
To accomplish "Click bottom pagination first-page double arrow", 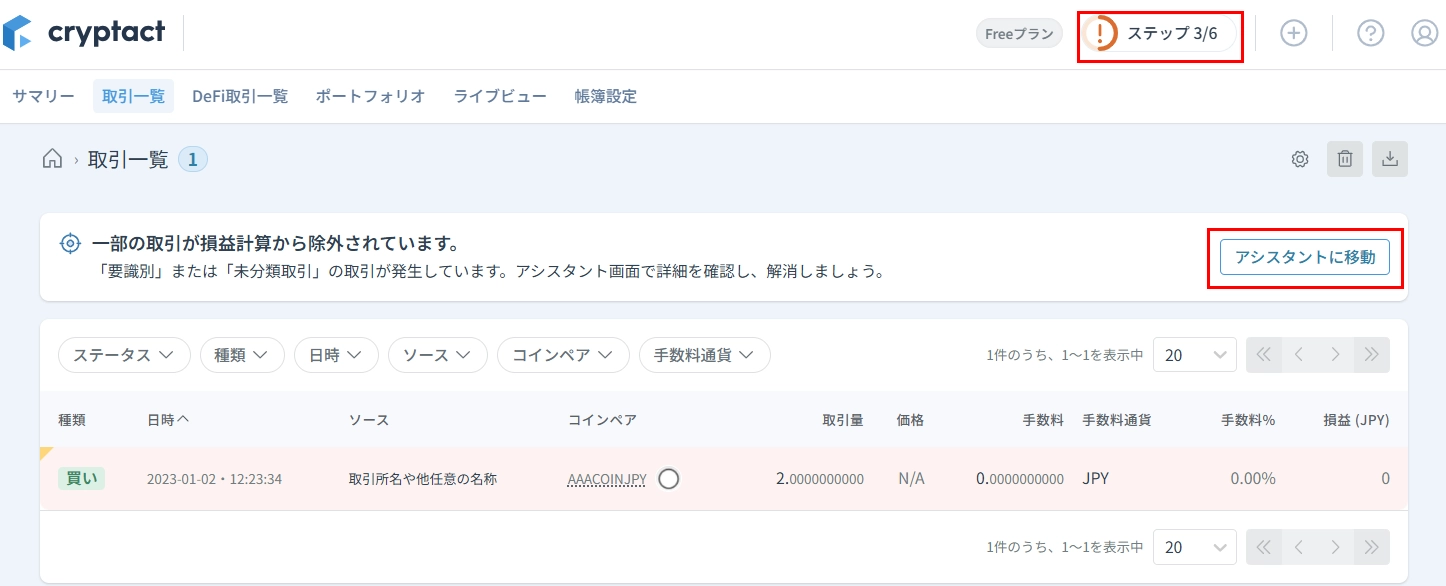I will (1264, 547).
